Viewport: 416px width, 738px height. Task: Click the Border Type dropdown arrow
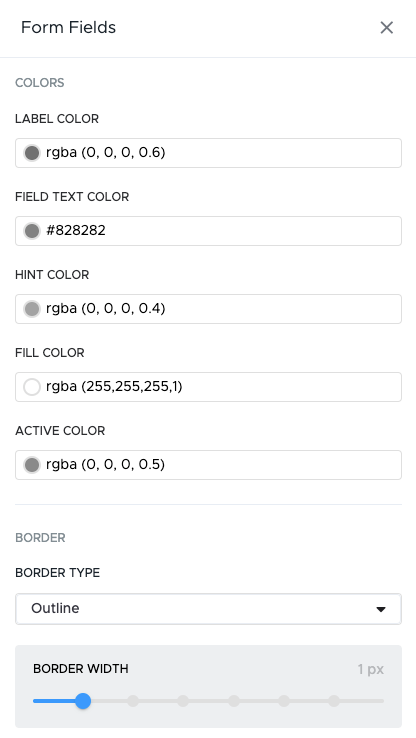(381, 610)
